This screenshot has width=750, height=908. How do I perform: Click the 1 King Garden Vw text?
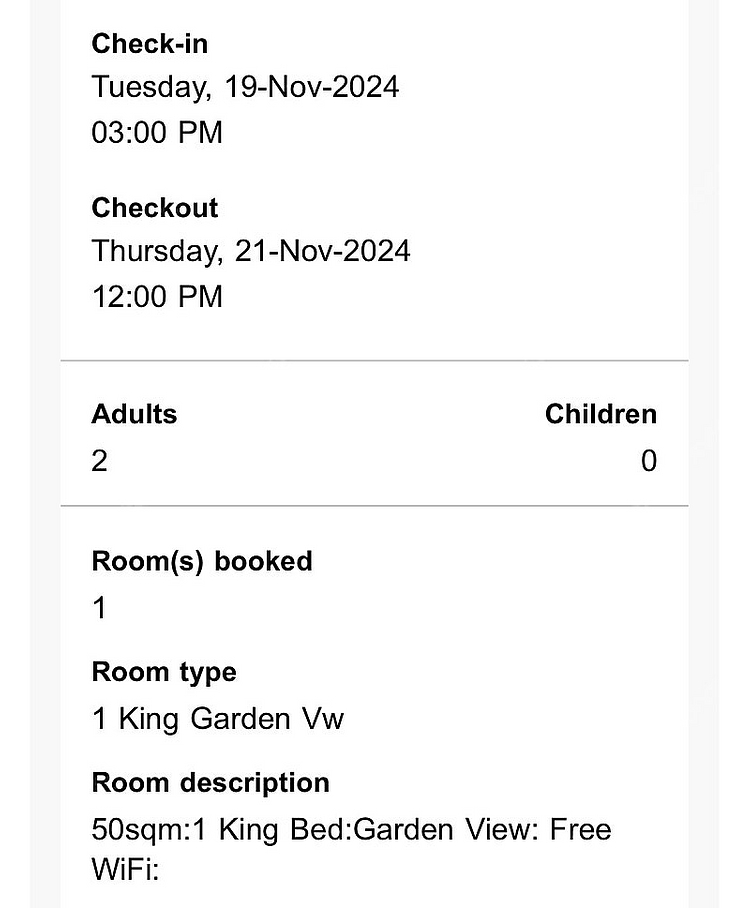[218, 719]
